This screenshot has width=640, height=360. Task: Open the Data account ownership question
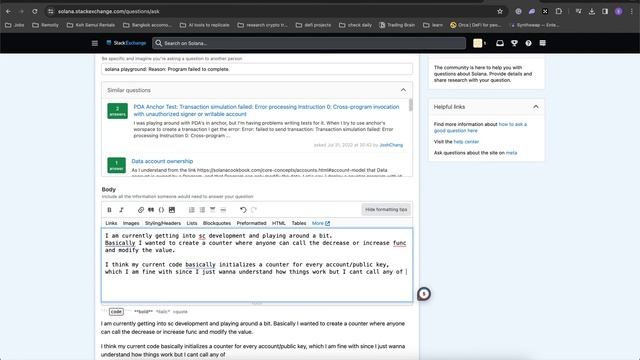coord(162,161)
